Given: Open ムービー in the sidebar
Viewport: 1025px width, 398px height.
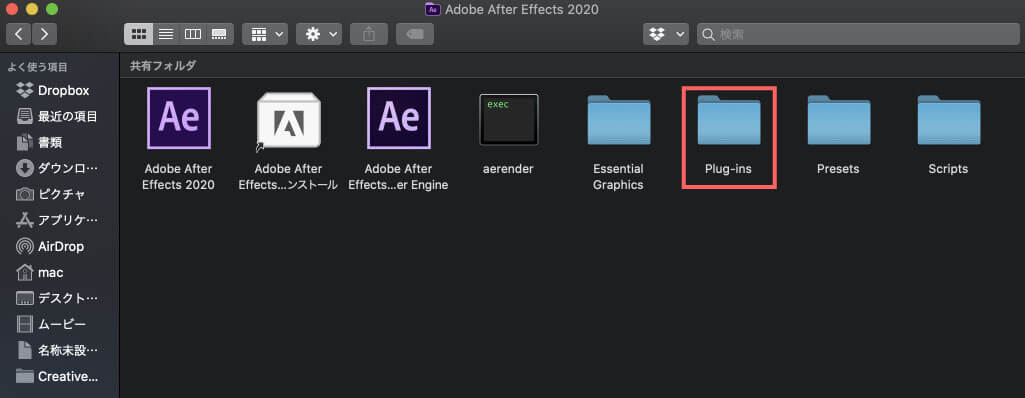Looking at the screenshot, I should [59, 324].
